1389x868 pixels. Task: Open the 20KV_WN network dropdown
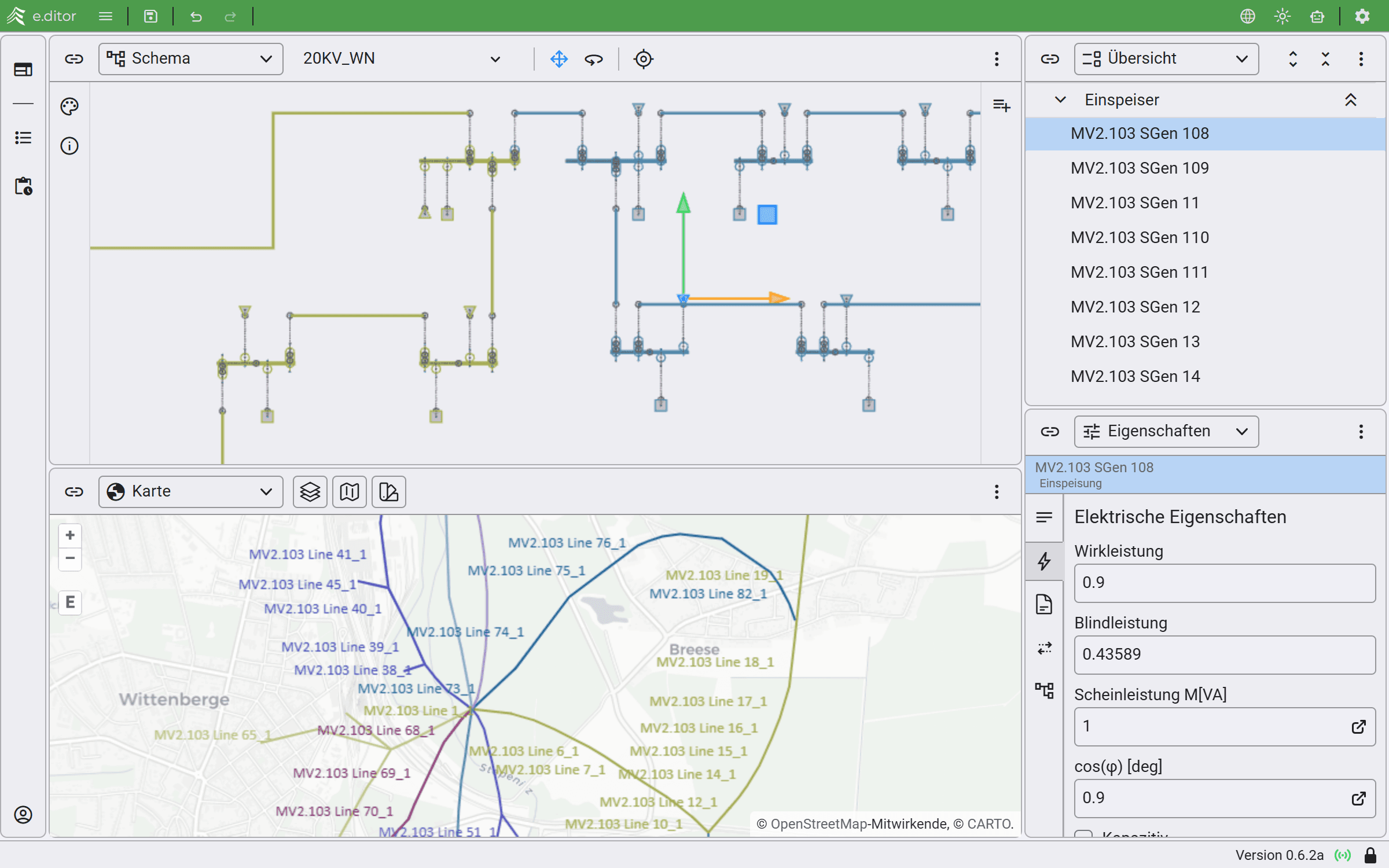pyautogui.click(x=400, y=59)
